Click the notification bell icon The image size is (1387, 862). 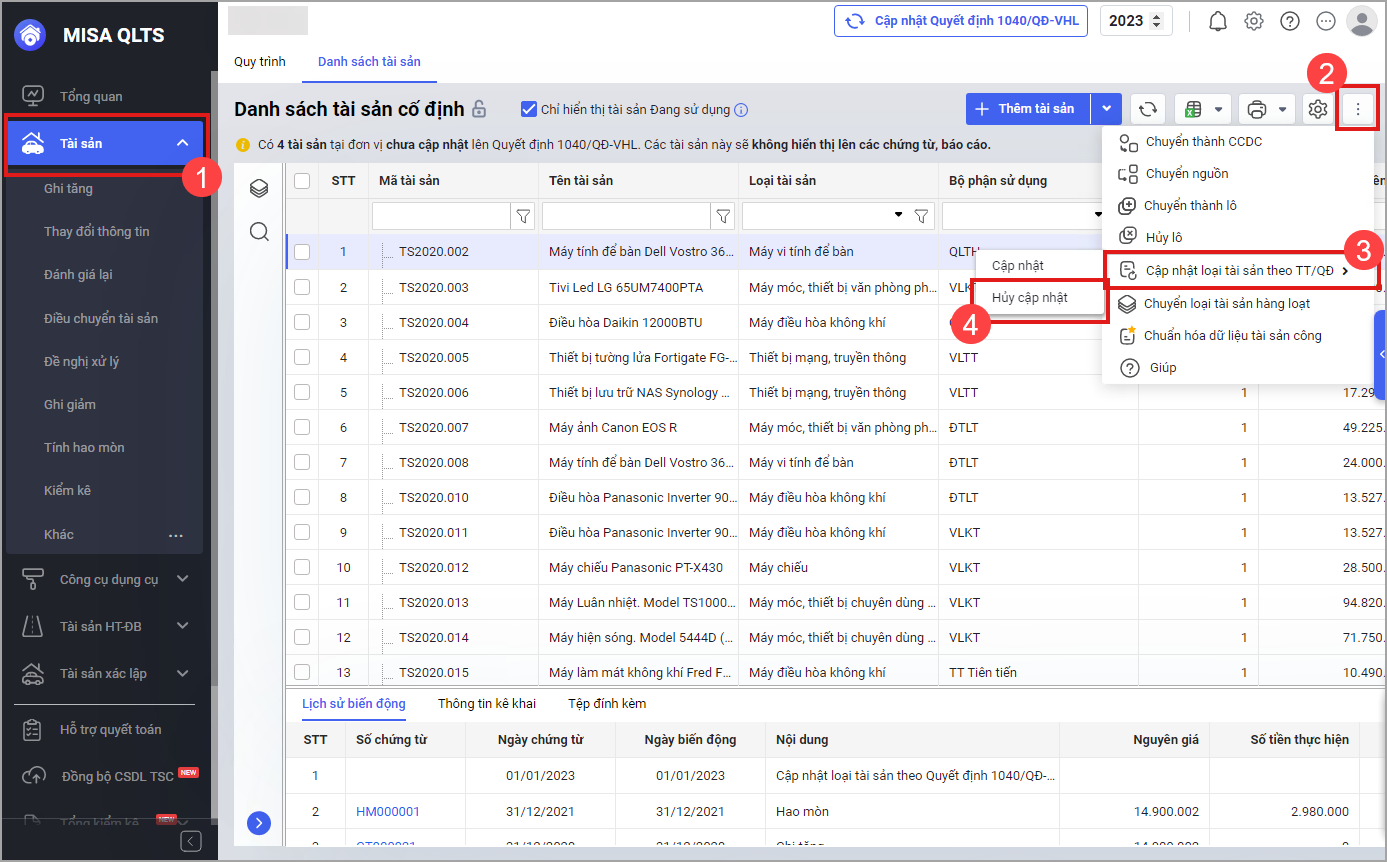(x=1217, y=21)
